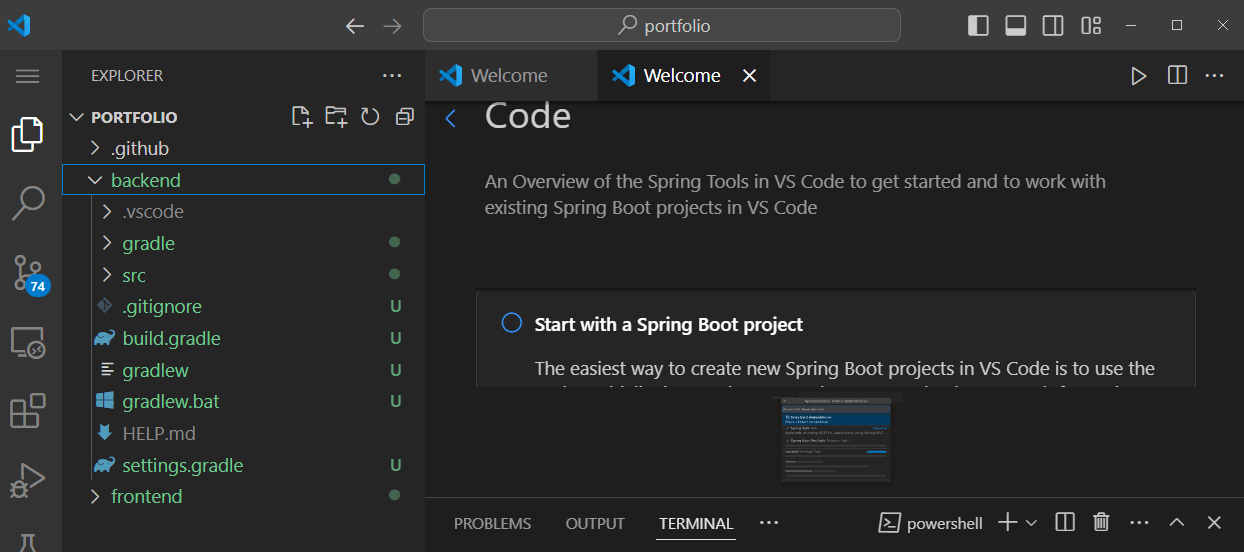Go back with the navigation arrow
Viewport: 1244px width, 552px height.
(x=355, y=26)
